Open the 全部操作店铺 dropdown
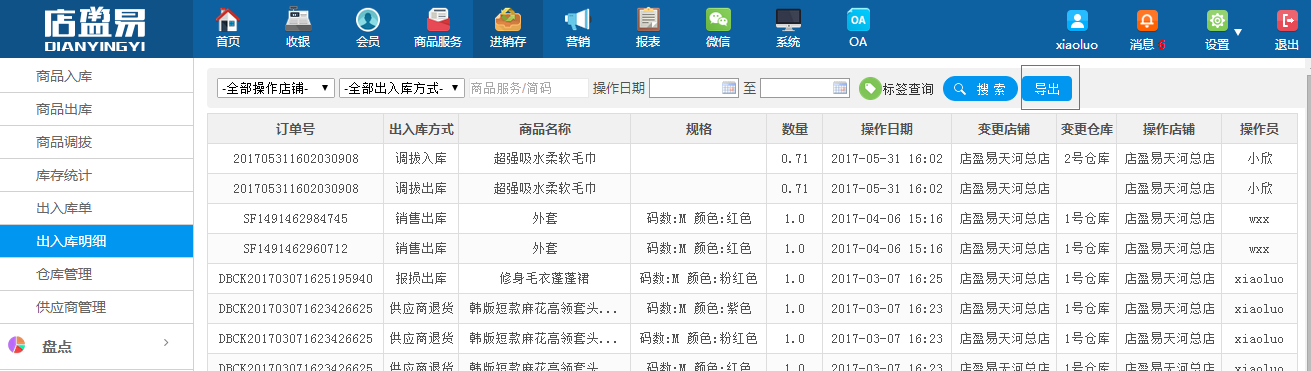1311x371 pixels. coord(275,88)
